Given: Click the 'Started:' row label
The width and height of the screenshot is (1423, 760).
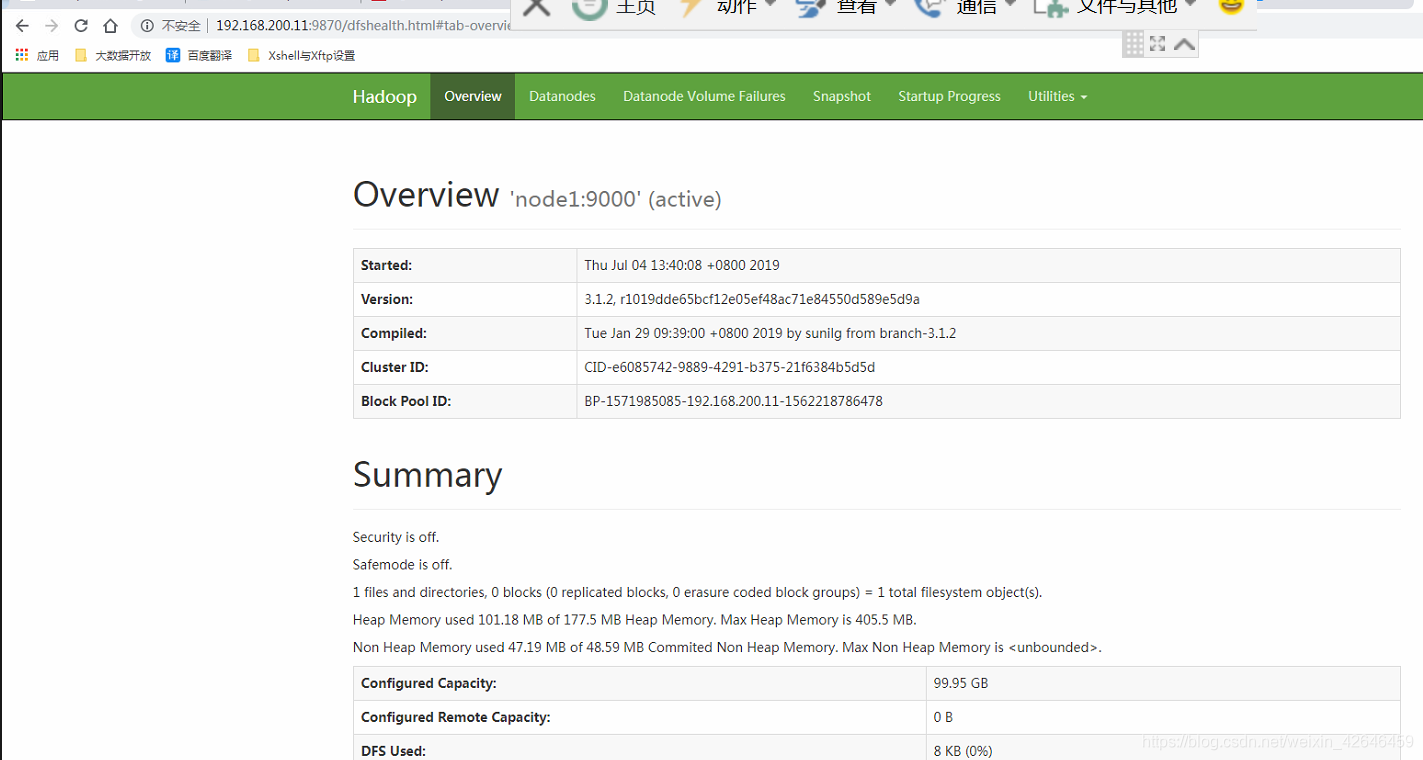Looking at the screenshot, I should pyautogui.click(x=386, y=266).
